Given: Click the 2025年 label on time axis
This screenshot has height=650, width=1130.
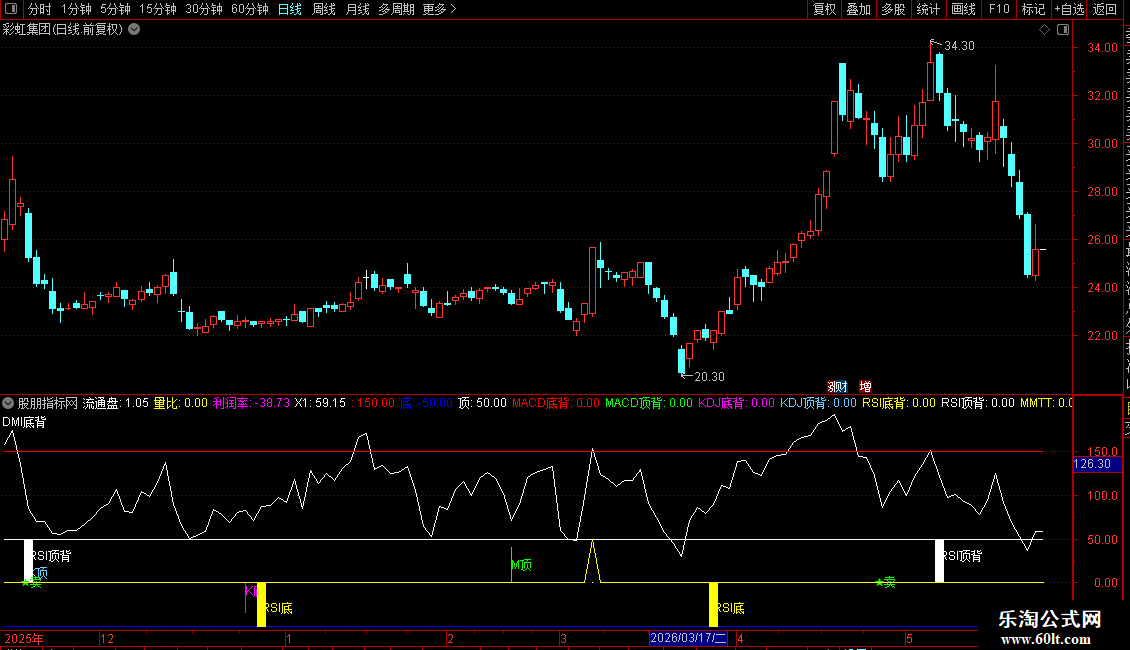Looking at the screenshot, I should pyautogui.click(x=24, y=638).
